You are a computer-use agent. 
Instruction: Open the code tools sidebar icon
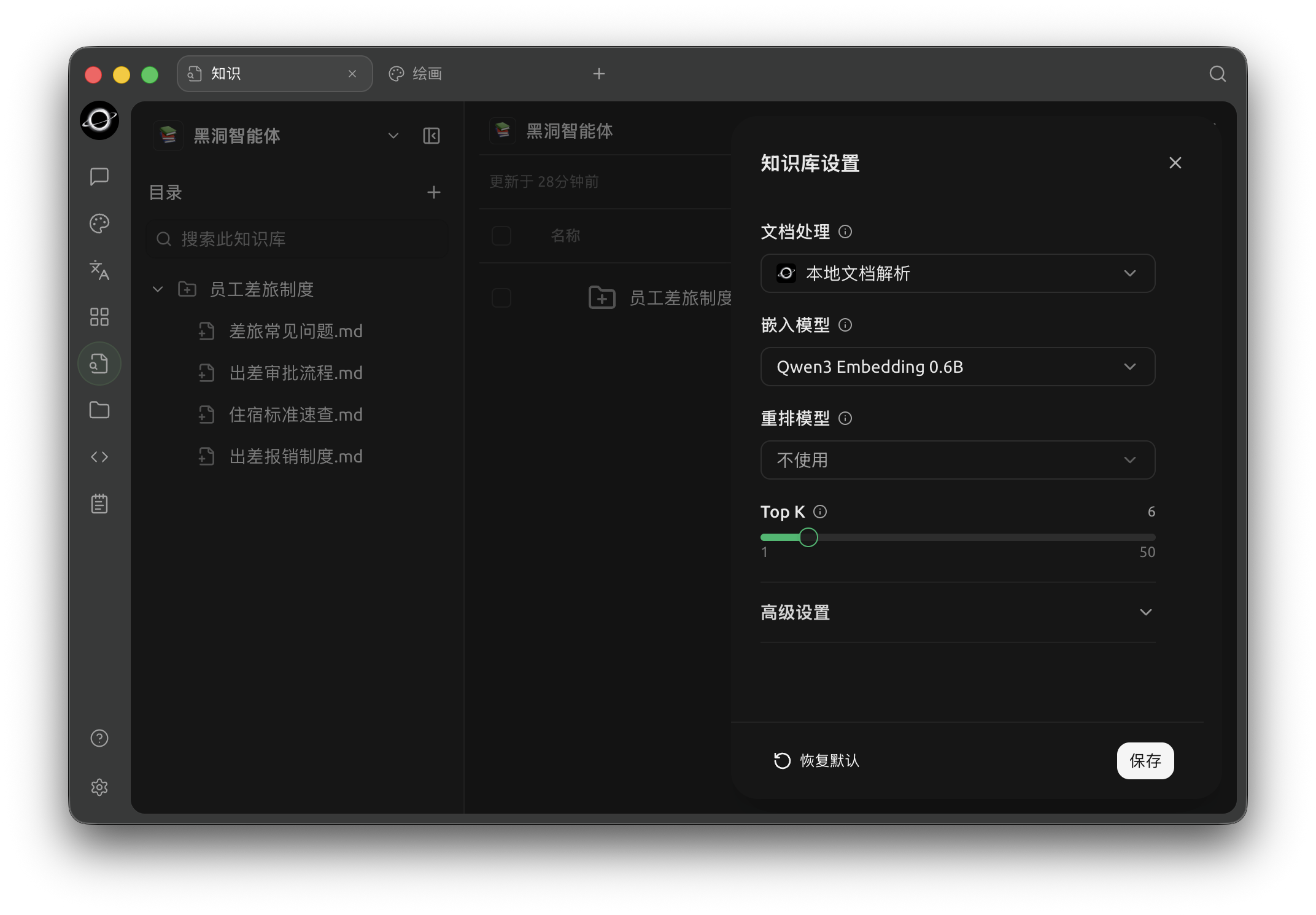click(99, 457)
